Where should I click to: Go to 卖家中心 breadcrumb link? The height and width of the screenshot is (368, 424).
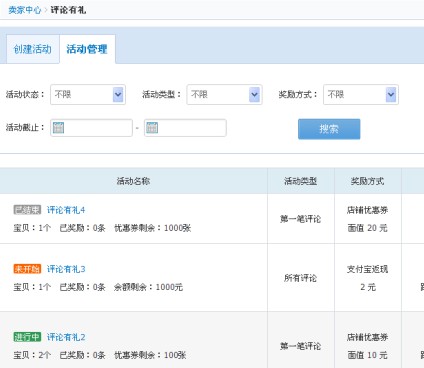pyautogui.click(x=25, y=10)
